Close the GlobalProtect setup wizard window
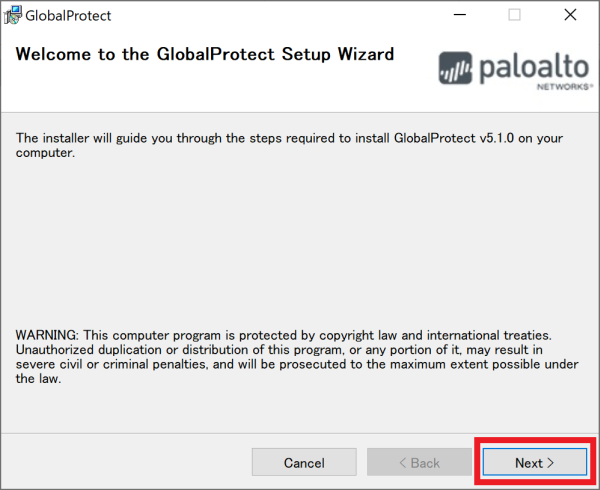 (x=569, y=15)
